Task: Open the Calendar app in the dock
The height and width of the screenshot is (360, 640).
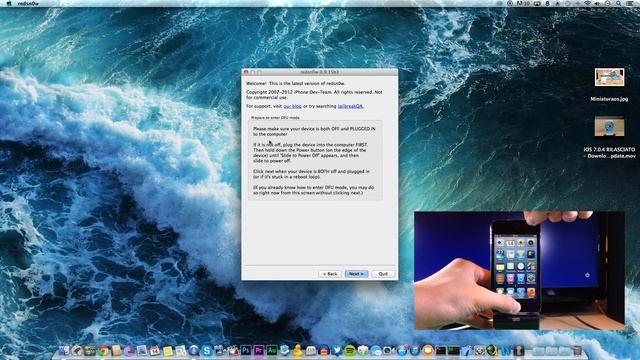Action: tap(154, 351)
